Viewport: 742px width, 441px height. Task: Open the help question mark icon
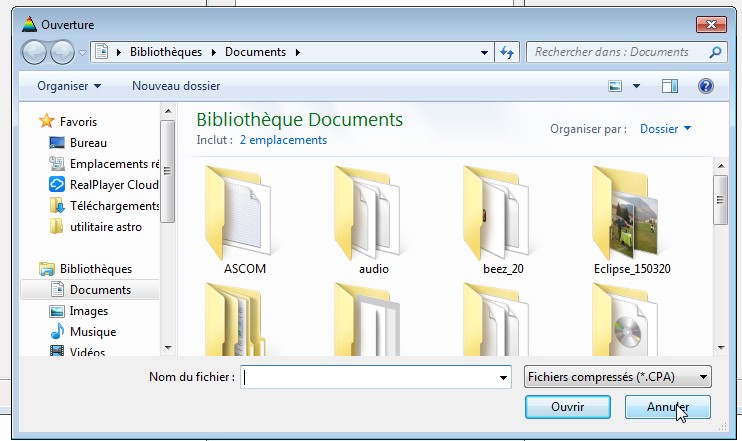[x=706, y=87]
